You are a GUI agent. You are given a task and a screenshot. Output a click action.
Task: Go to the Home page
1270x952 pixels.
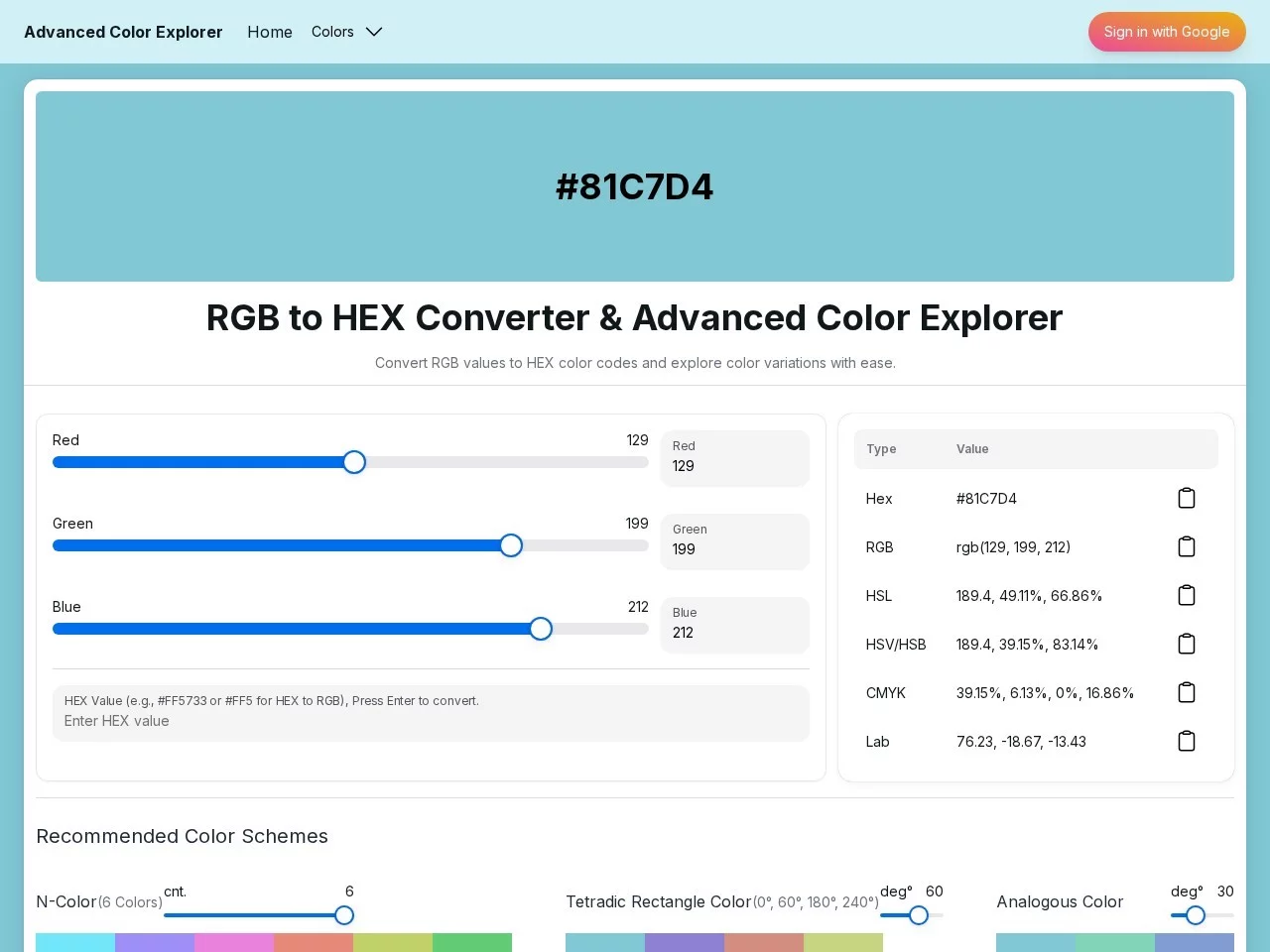pos(270,32)
